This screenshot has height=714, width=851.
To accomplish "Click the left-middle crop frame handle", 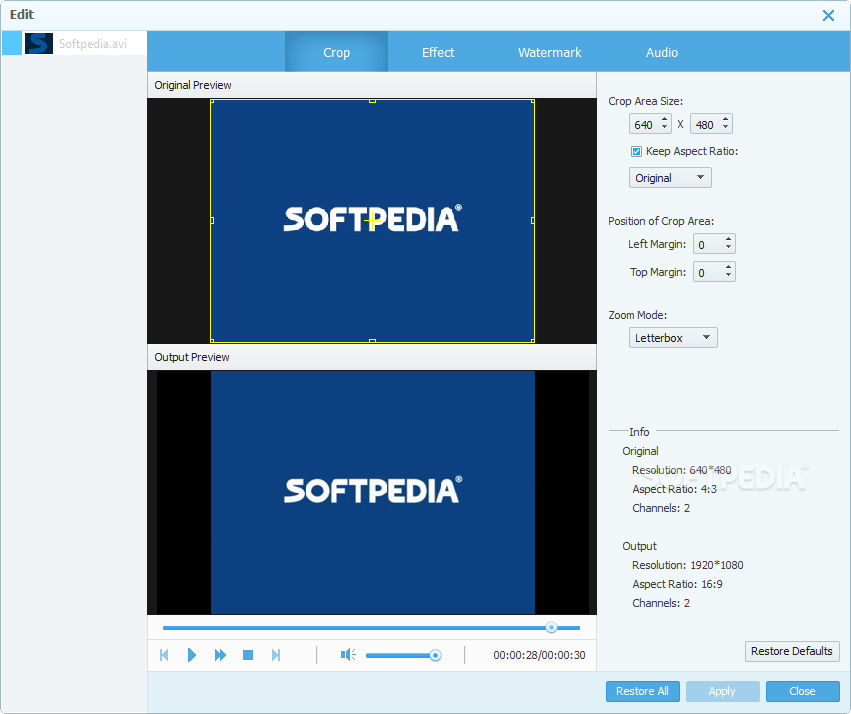I will pyautogui.click(x=212, y=220).
